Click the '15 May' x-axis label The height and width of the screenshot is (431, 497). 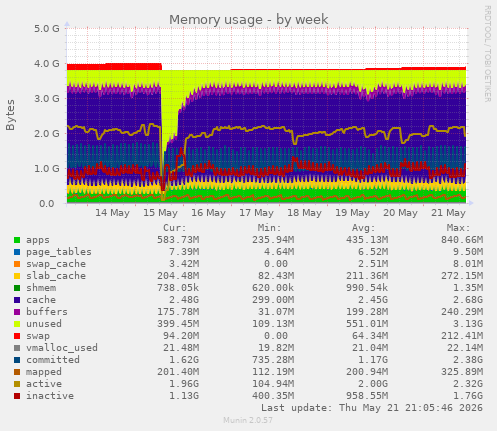click(x=160, y=213)
